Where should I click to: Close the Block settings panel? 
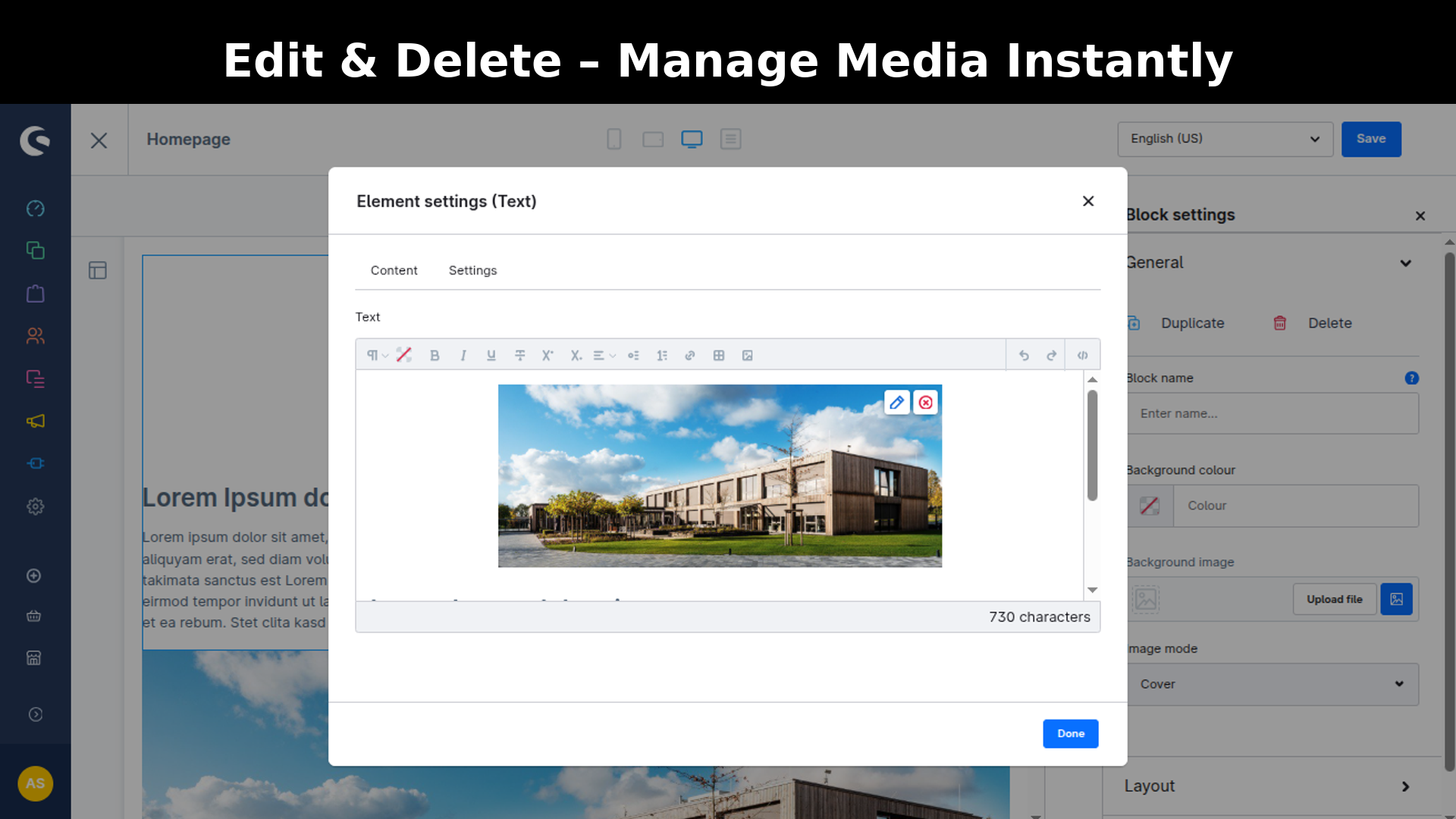tap(1420, 216)
